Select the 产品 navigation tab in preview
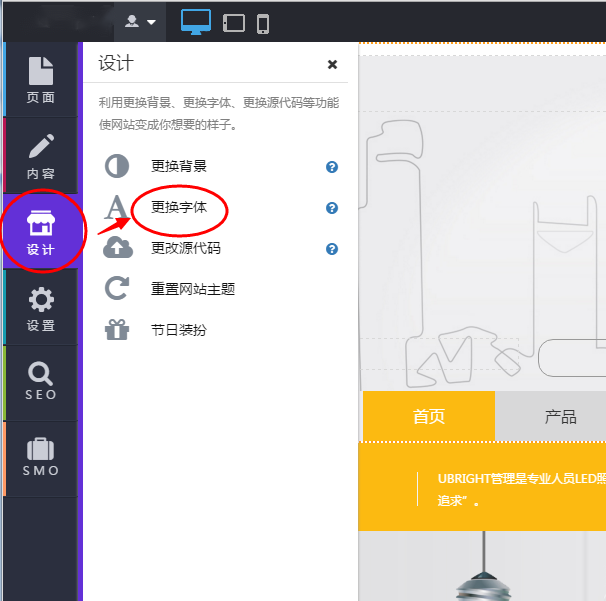Image resolution: width=606 pixels, height=601 pixels. (x=560, y=417)
